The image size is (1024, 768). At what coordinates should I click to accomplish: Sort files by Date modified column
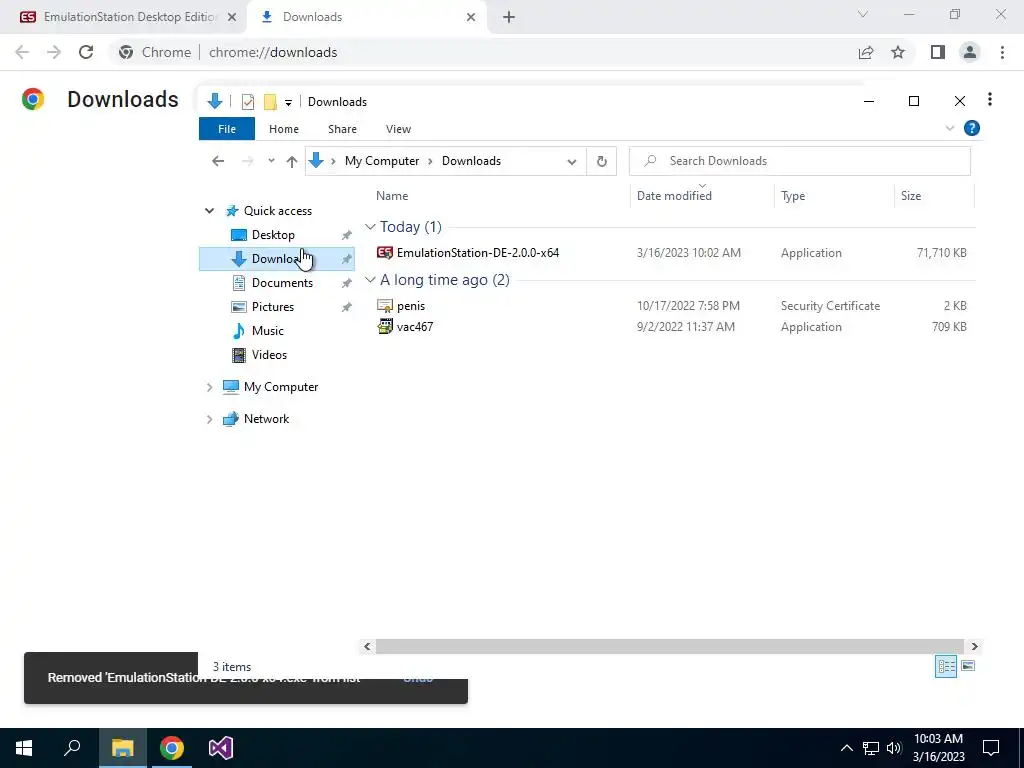coord(675,196)
